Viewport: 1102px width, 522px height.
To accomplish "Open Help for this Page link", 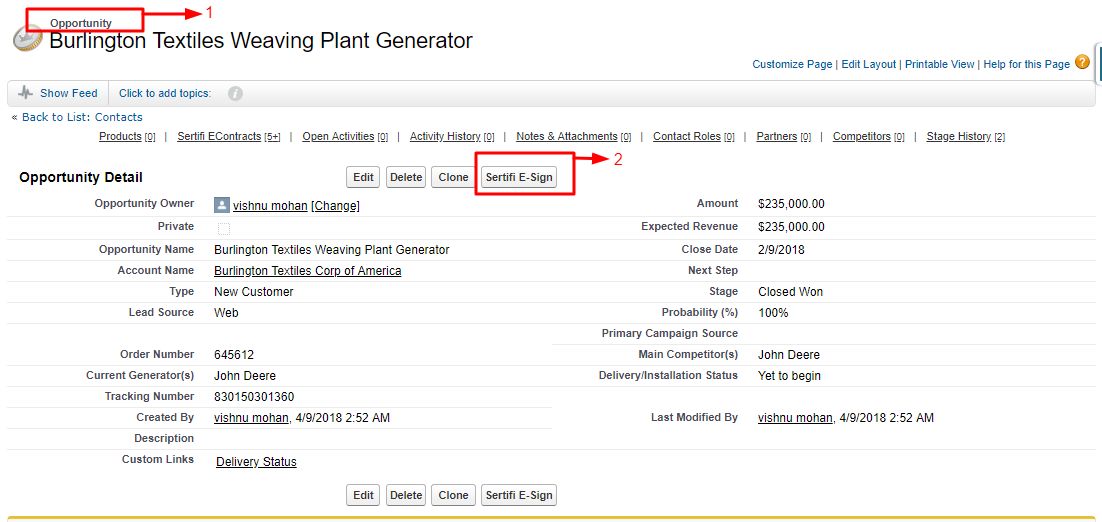I will (x=1026, y=64).
